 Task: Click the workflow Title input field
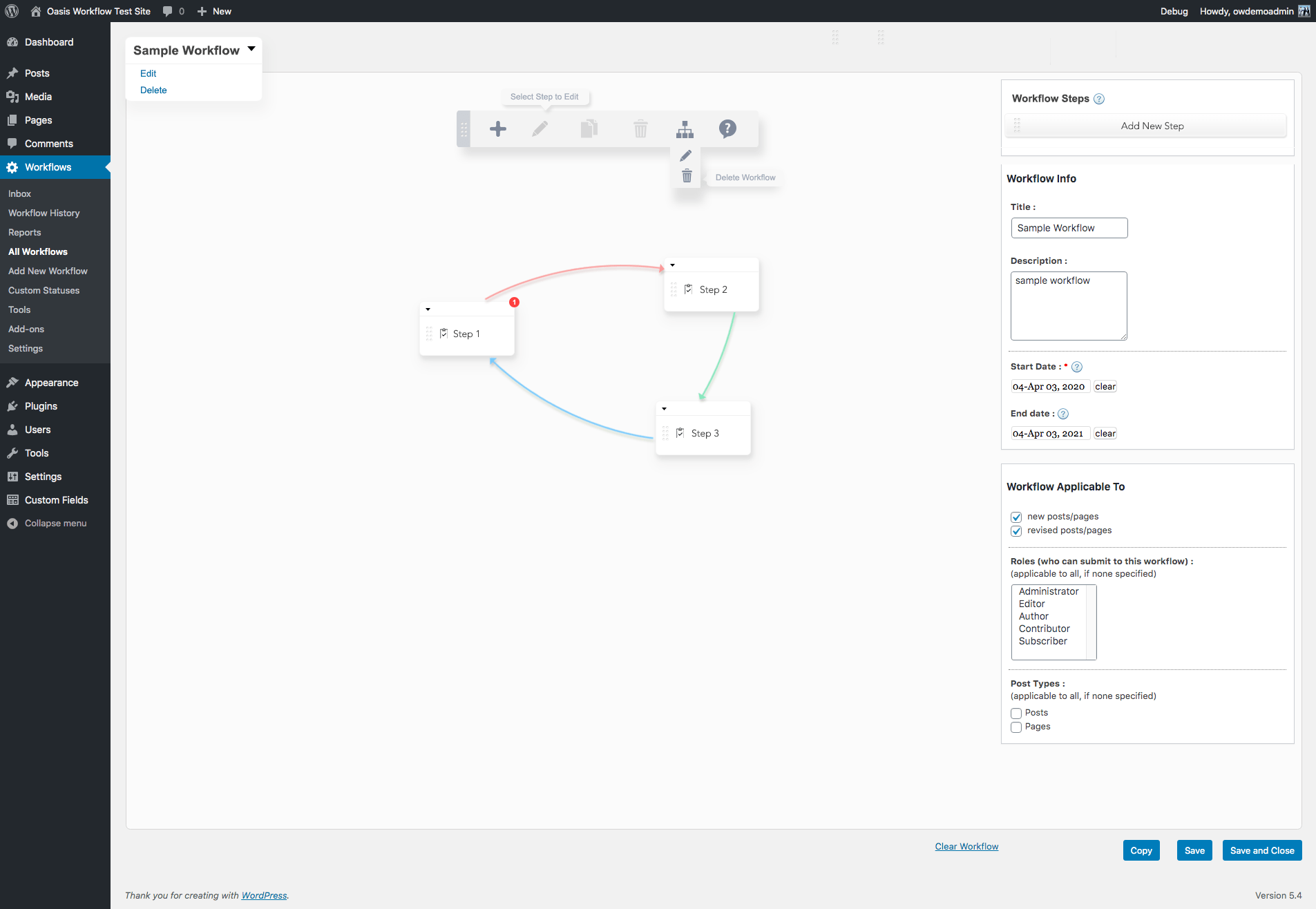point(1069,228)
